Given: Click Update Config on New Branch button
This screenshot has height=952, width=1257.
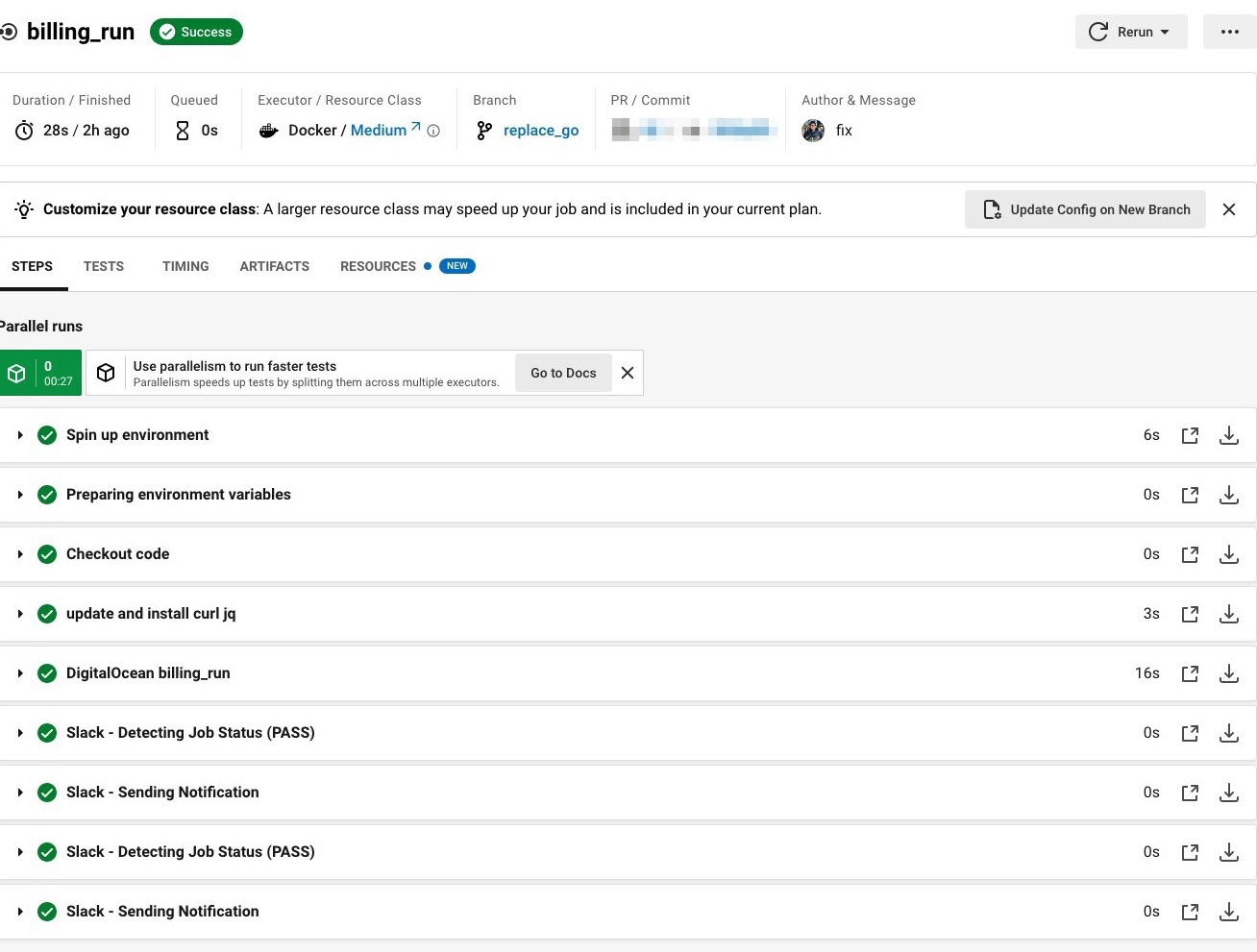Looking at the screenshot, I should [x=1085, y=209].
